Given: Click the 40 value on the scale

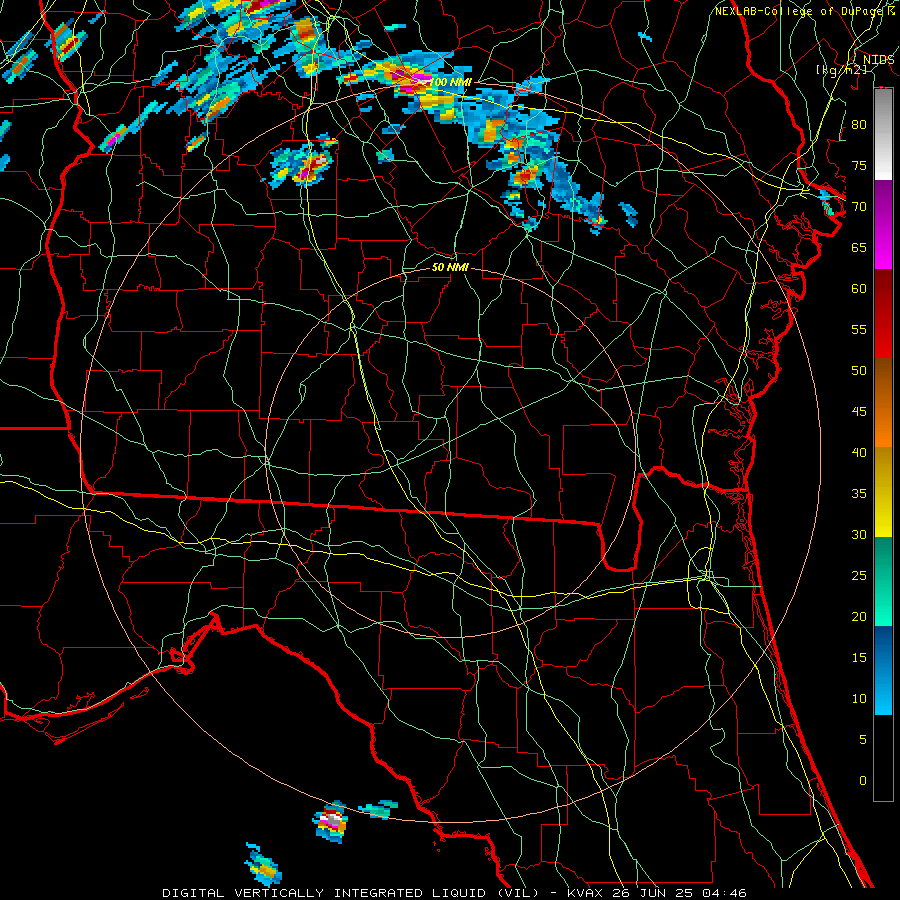Looking at the screenshot, I should coord(859,452).
